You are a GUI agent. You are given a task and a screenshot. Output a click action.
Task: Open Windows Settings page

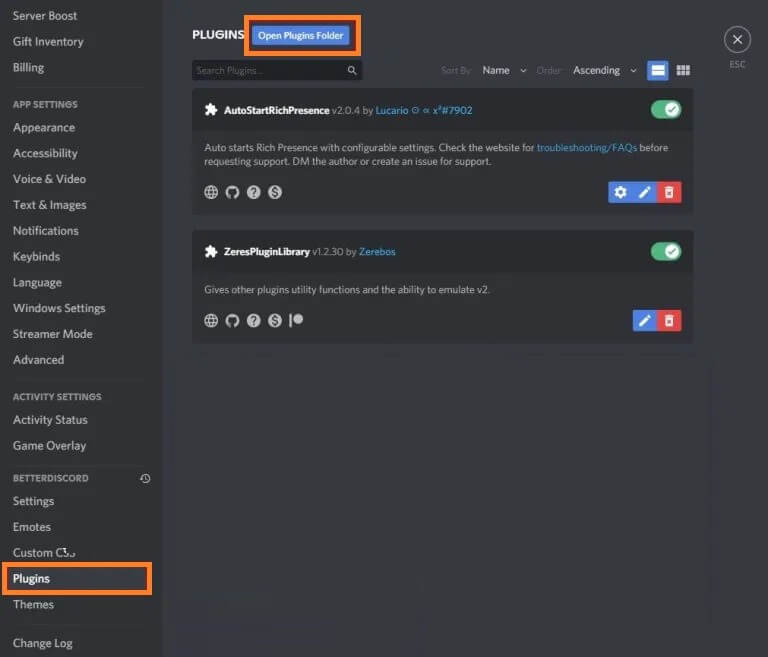[59, 308]
